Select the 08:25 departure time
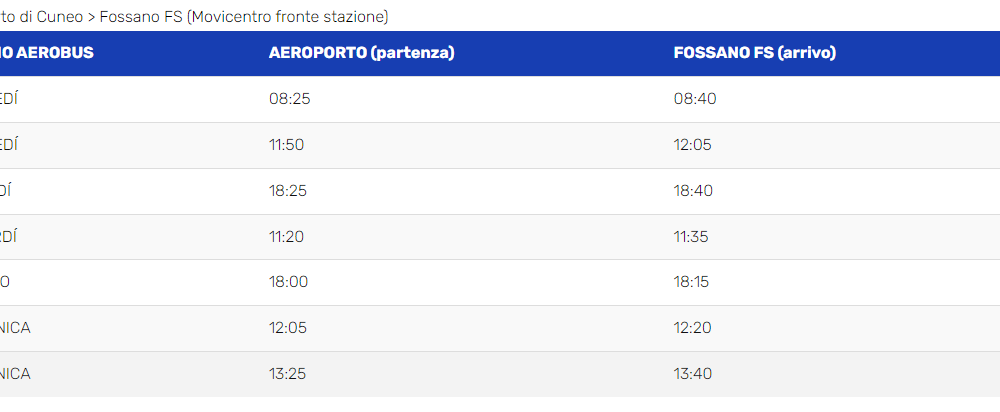Viewport: 1000px width, 412px height. 290,99
